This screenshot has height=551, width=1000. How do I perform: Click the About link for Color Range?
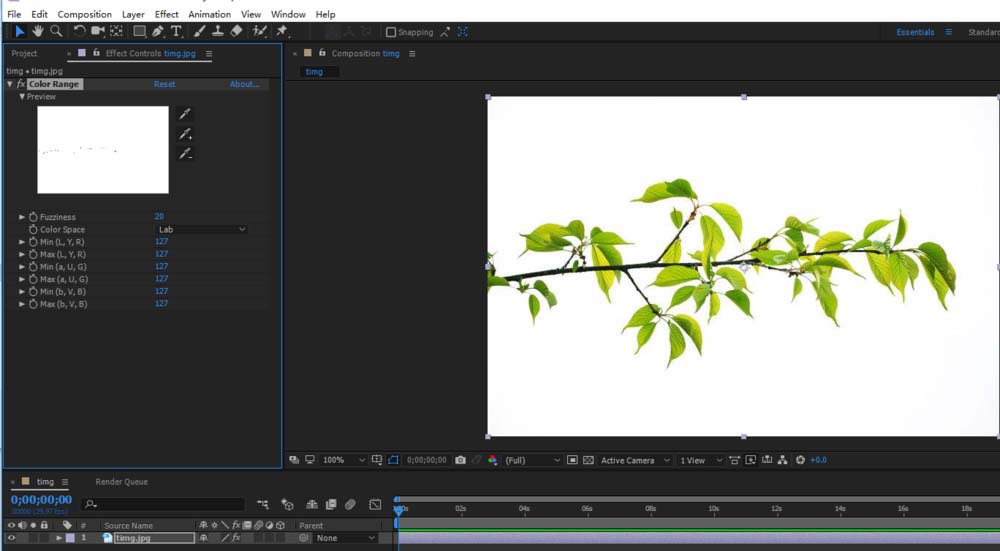(x=244, y=85)
